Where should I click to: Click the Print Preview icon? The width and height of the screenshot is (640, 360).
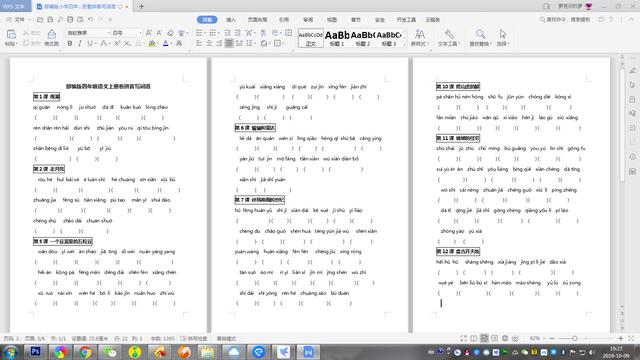click(80, 19)
